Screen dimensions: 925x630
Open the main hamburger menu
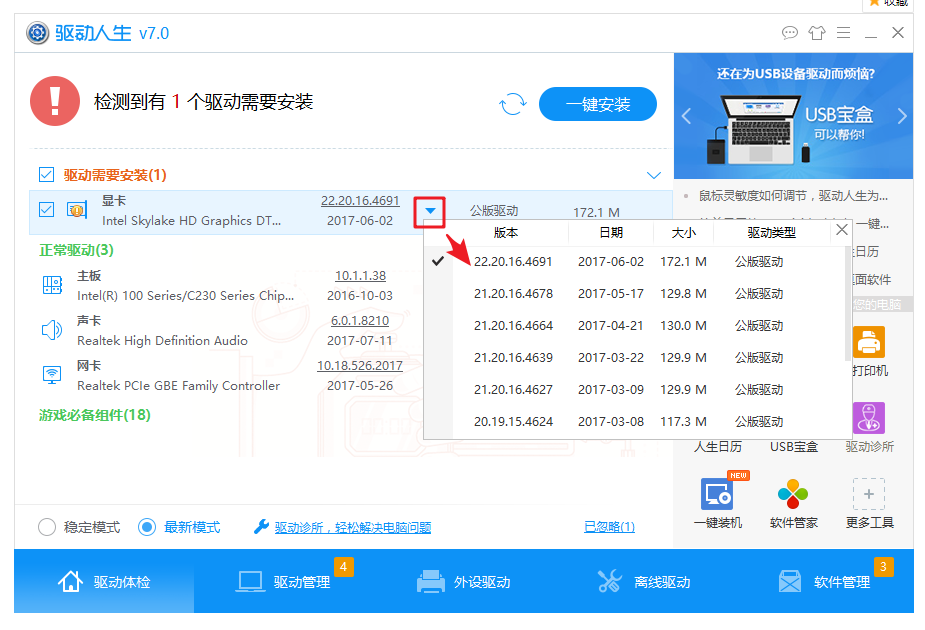(x=843, y=33)
